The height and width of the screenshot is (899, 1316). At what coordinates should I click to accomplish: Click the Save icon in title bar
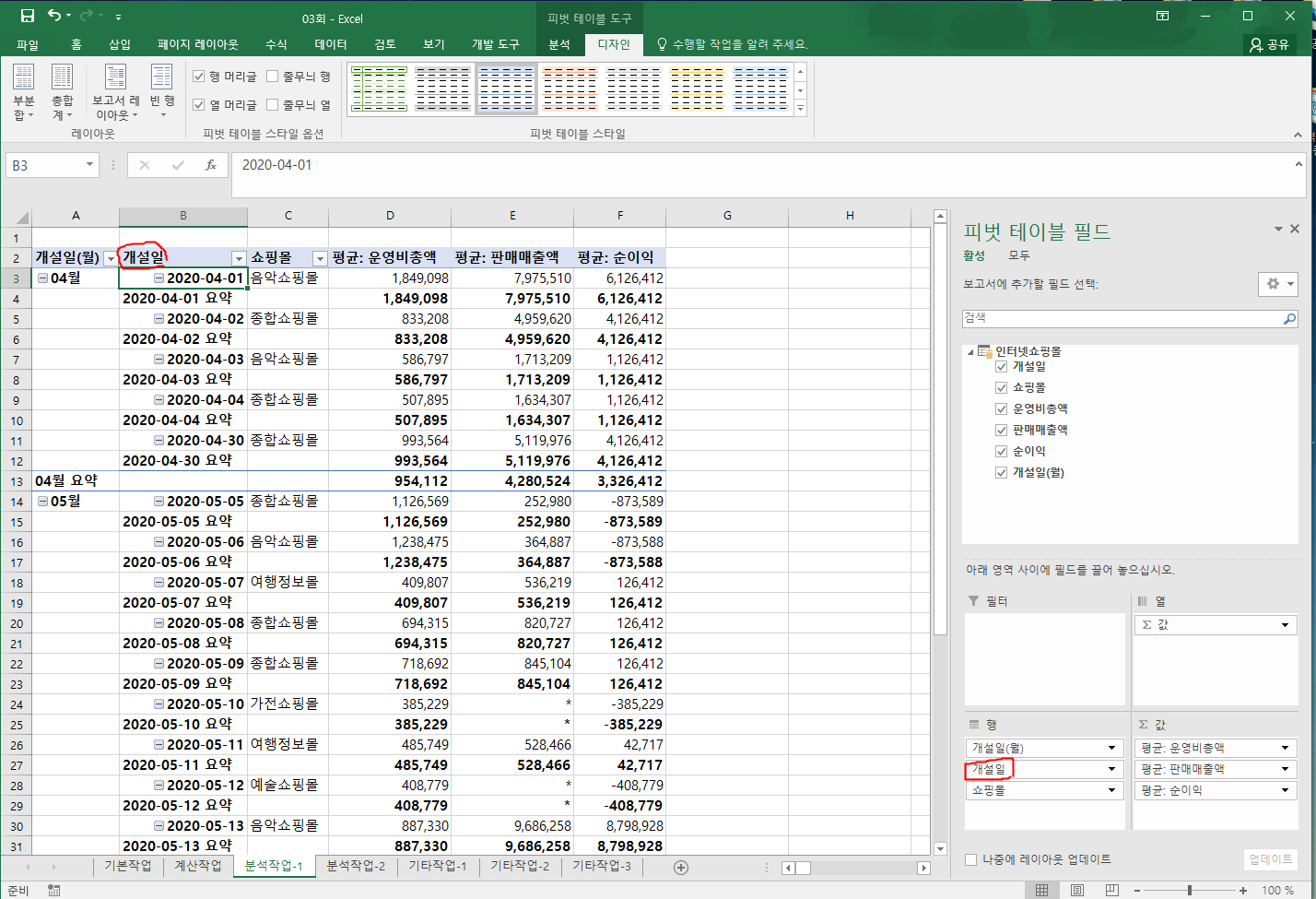[28, 17]
